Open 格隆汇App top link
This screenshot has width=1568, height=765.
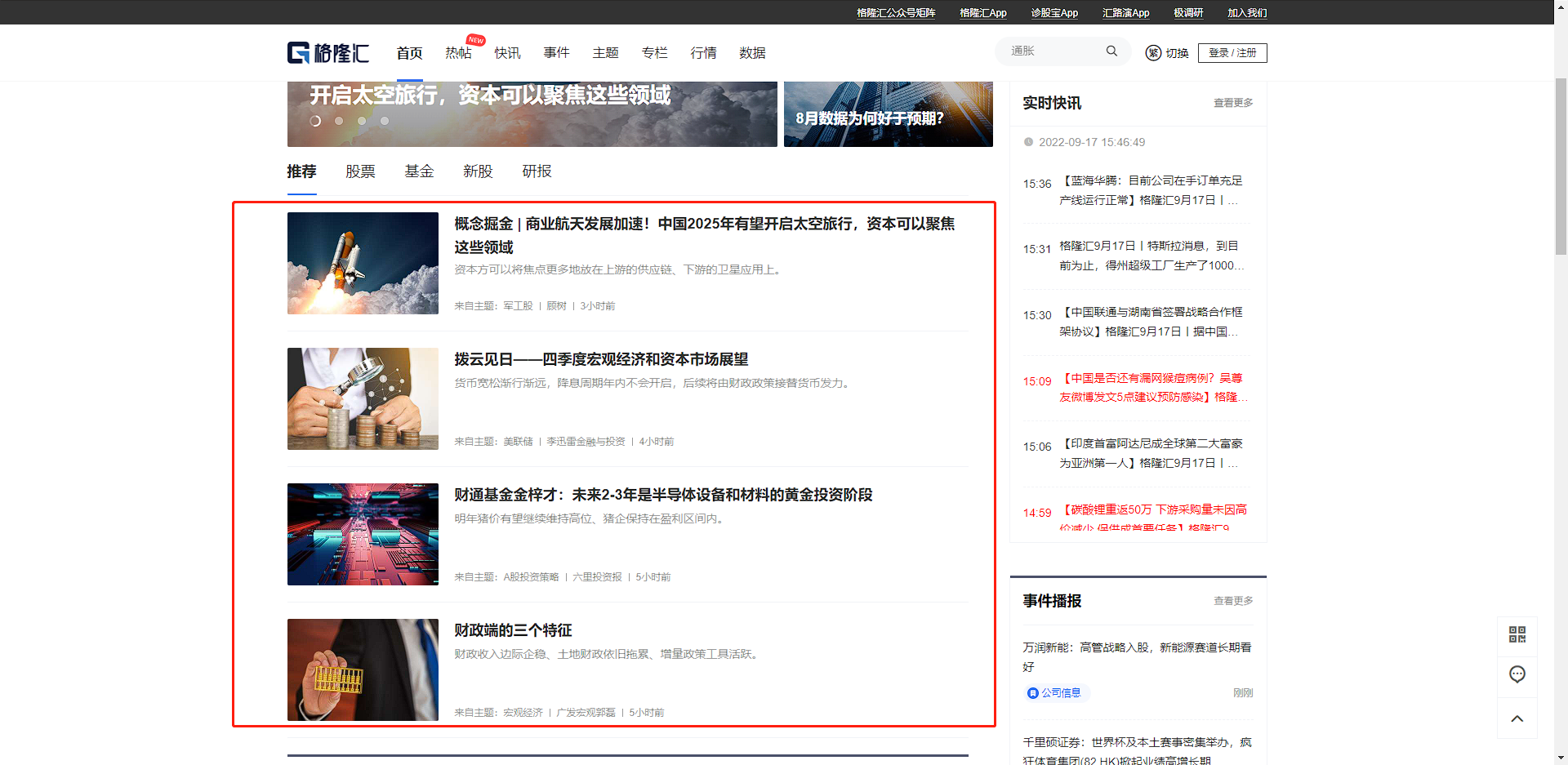click(983, 13)
